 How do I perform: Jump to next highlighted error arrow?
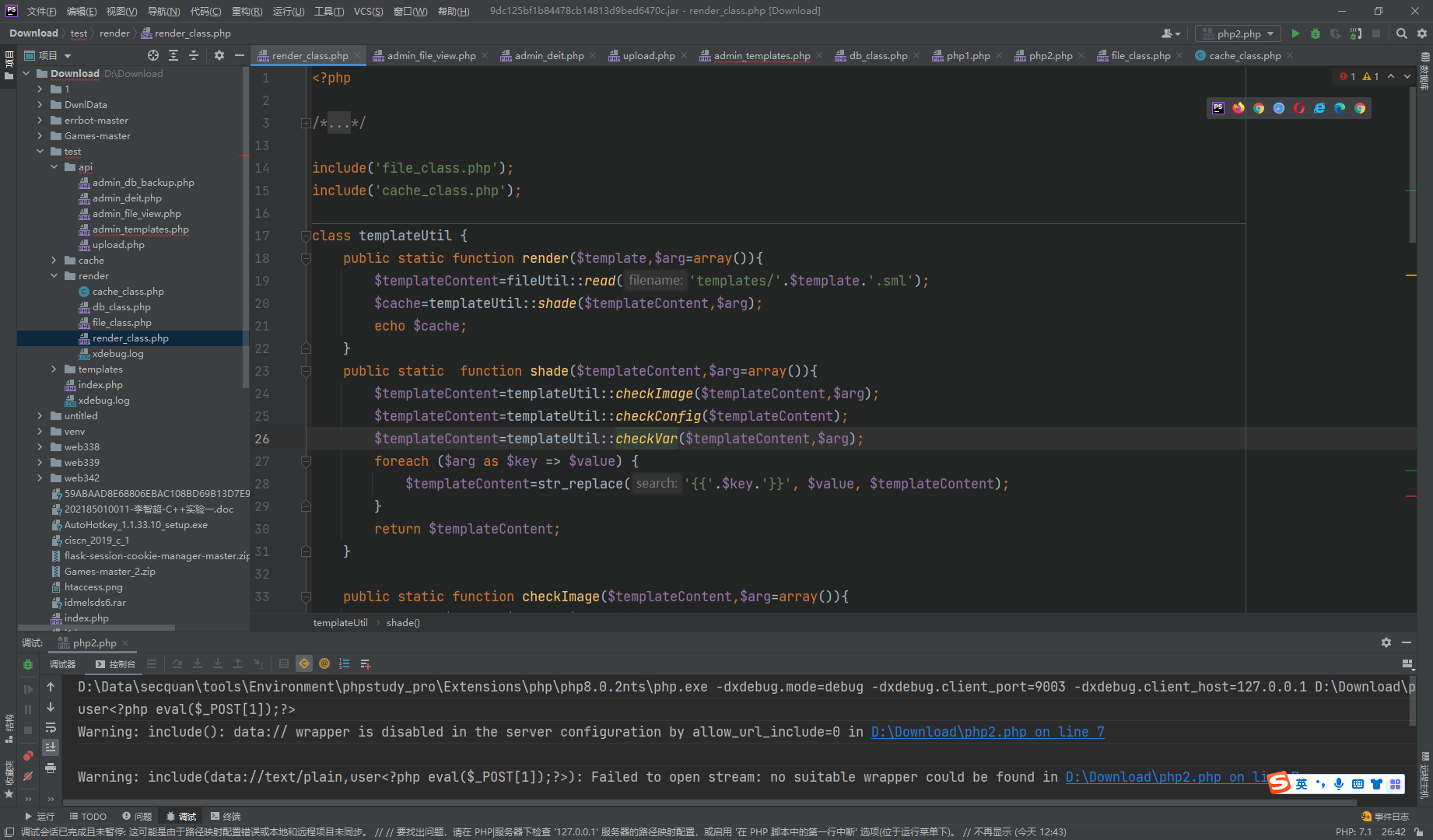tap(1407, 76)
